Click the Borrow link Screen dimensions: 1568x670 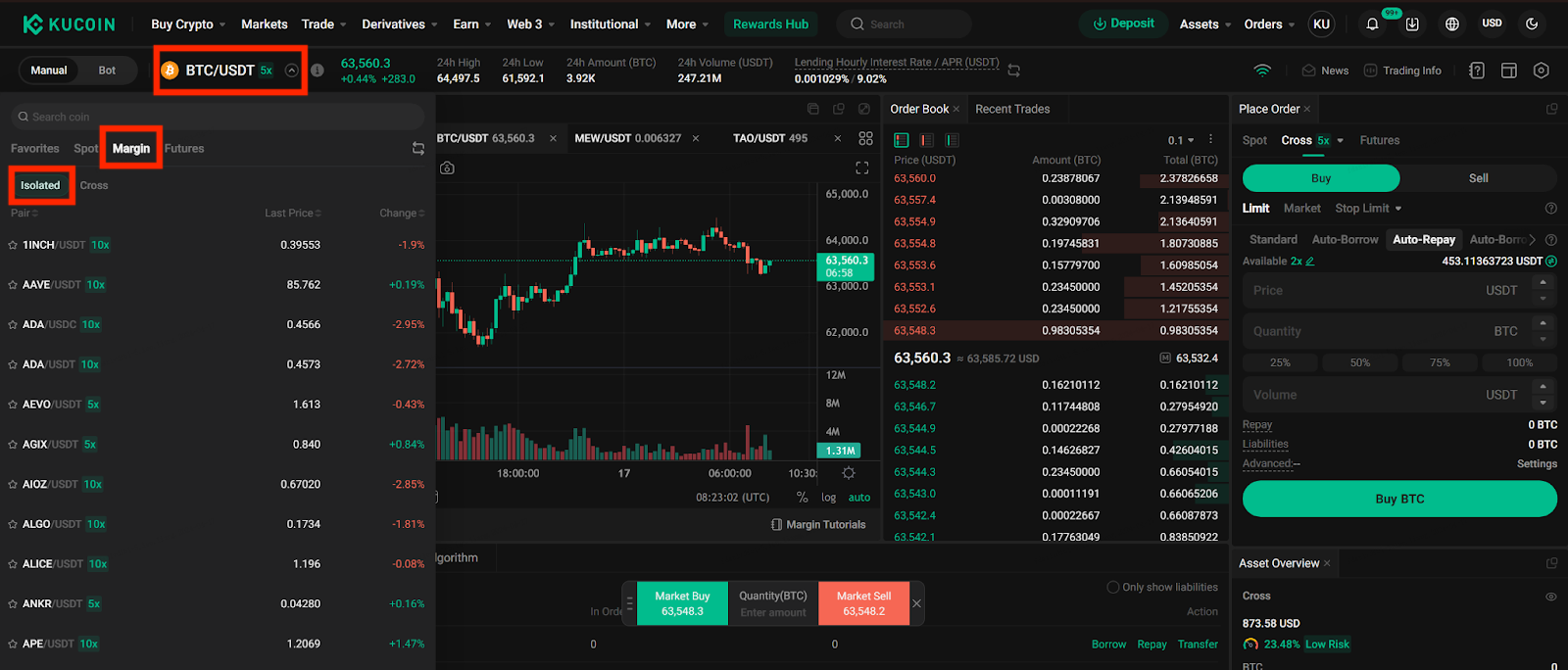(1108, 645)
